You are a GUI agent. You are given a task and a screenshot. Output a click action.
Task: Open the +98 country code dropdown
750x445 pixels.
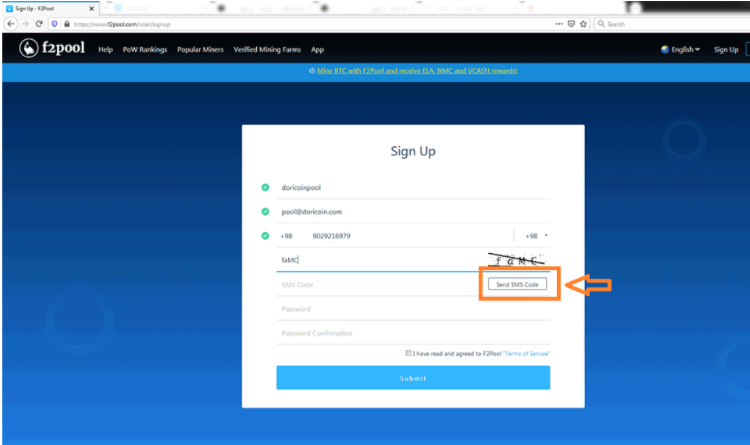536,236
